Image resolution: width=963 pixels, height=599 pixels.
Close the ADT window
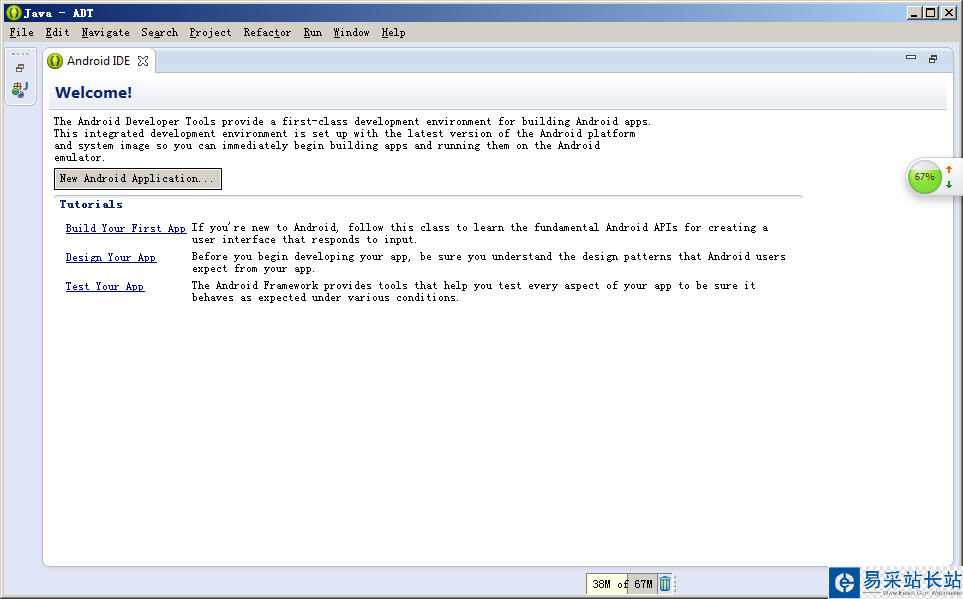949,12
